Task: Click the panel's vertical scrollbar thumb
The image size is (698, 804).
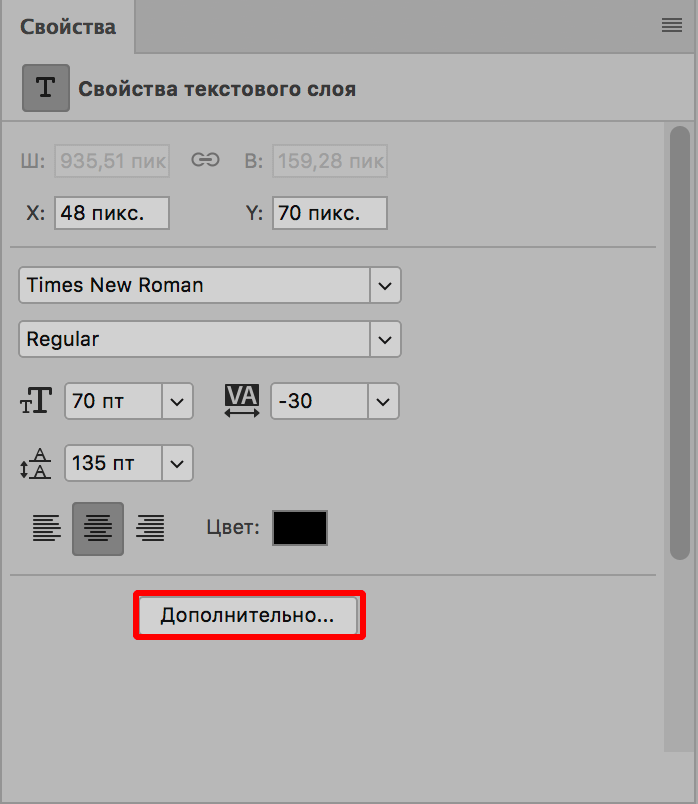Action: tap(680, 343)
